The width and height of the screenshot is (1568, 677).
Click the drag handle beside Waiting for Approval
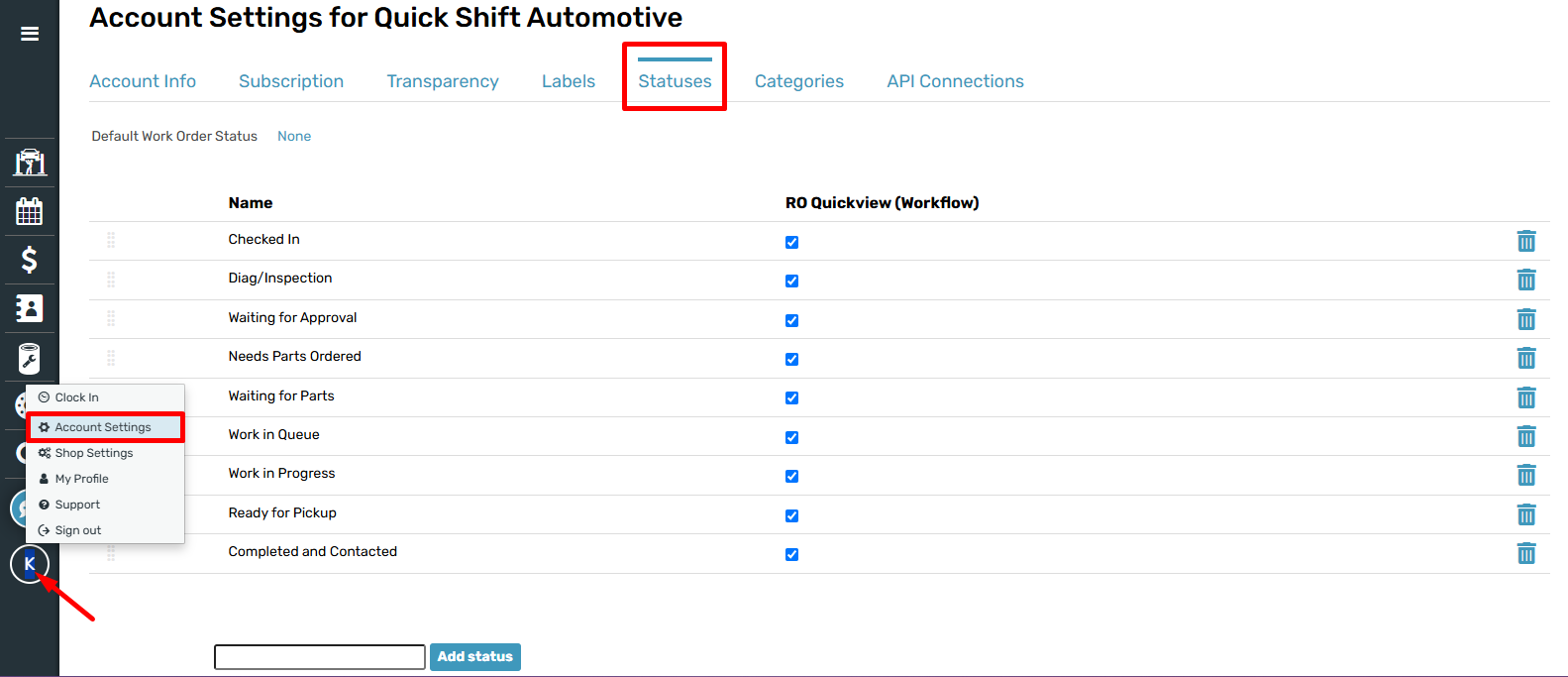[111, 318]
